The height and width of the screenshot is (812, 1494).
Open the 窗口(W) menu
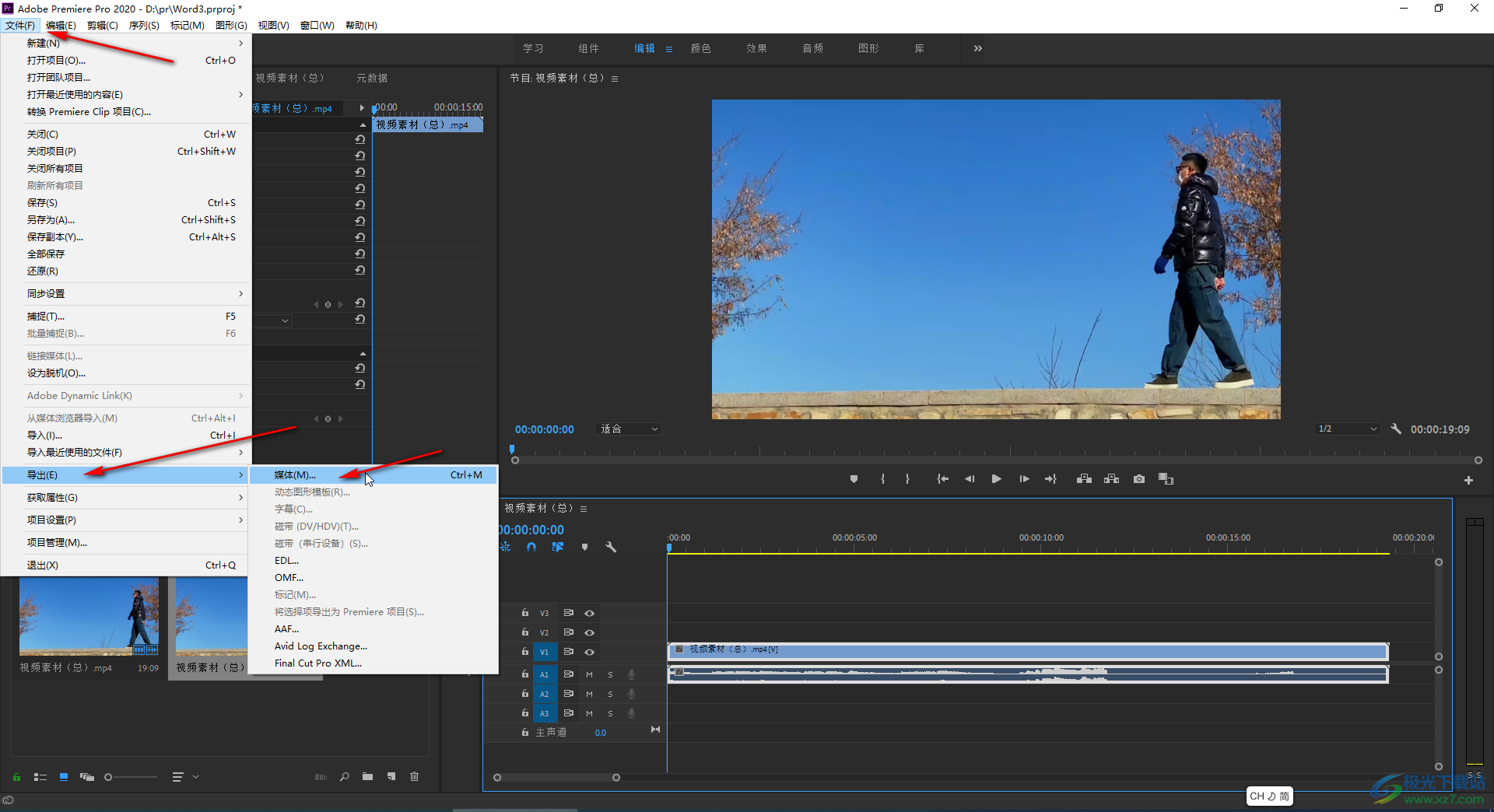tap(317, 24)
